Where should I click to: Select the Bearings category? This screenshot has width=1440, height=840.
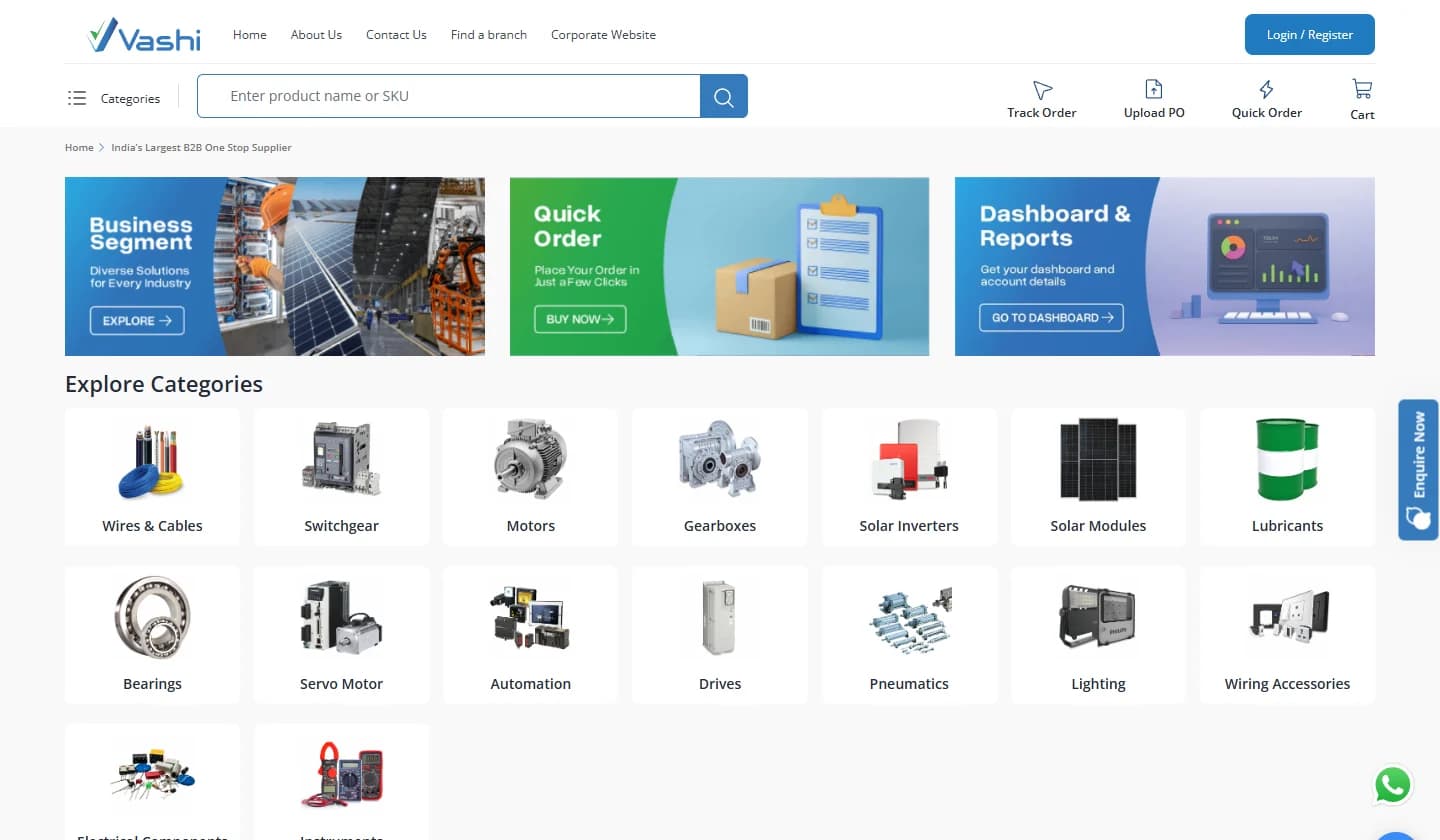click(x=152, y=635)
